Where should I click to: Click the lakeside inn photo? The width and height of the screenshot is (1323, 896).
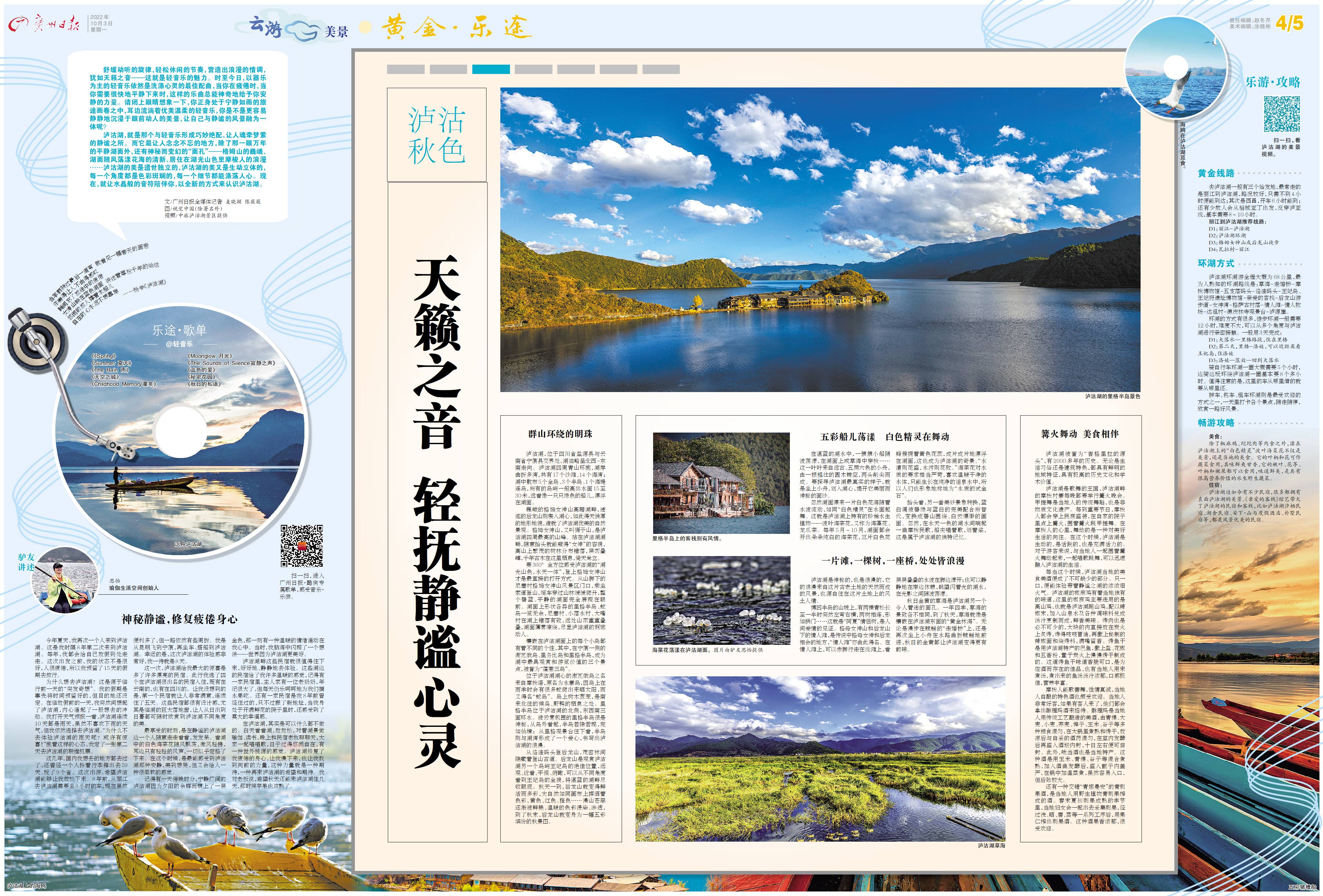pos(721,483)
